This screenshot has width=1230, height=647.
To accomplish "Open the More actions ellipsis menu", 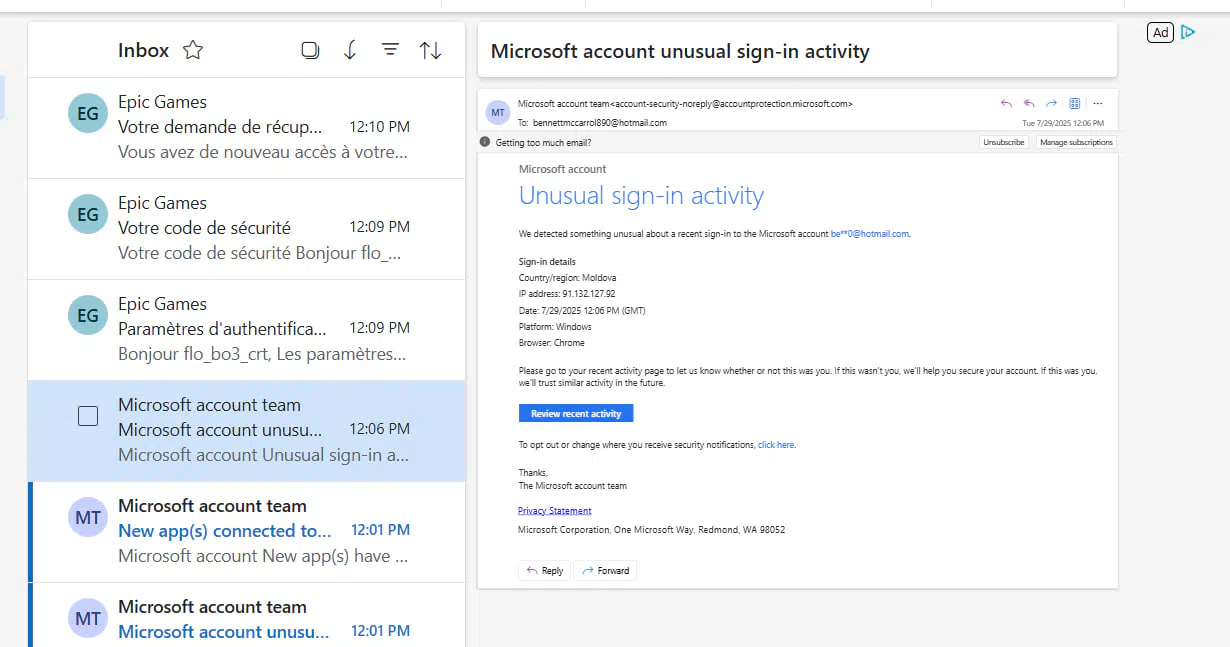I will (1098, 103).
